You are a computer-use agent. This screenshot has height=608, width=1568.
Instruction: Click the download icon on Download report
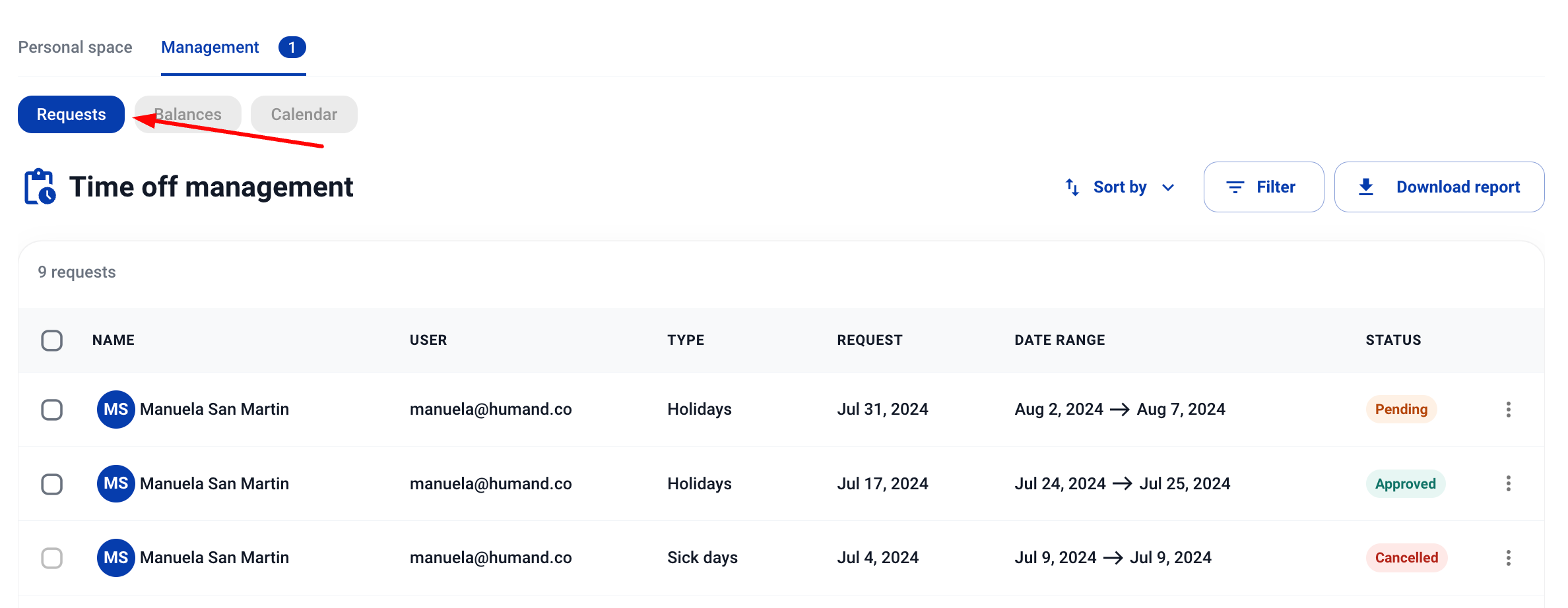pos(1366,187)
